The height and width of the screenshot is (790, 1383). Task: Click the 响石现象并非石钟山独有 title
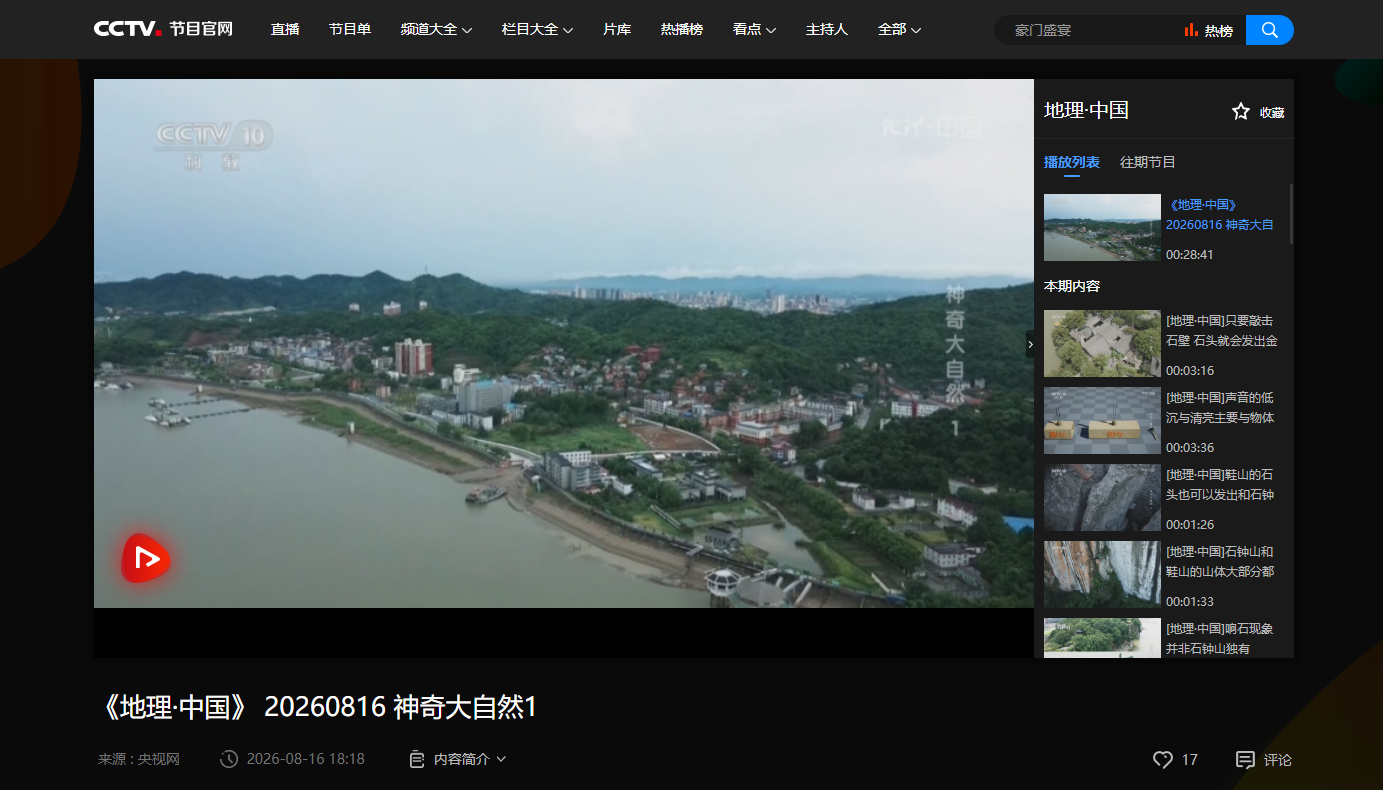tap(1220, 639)
